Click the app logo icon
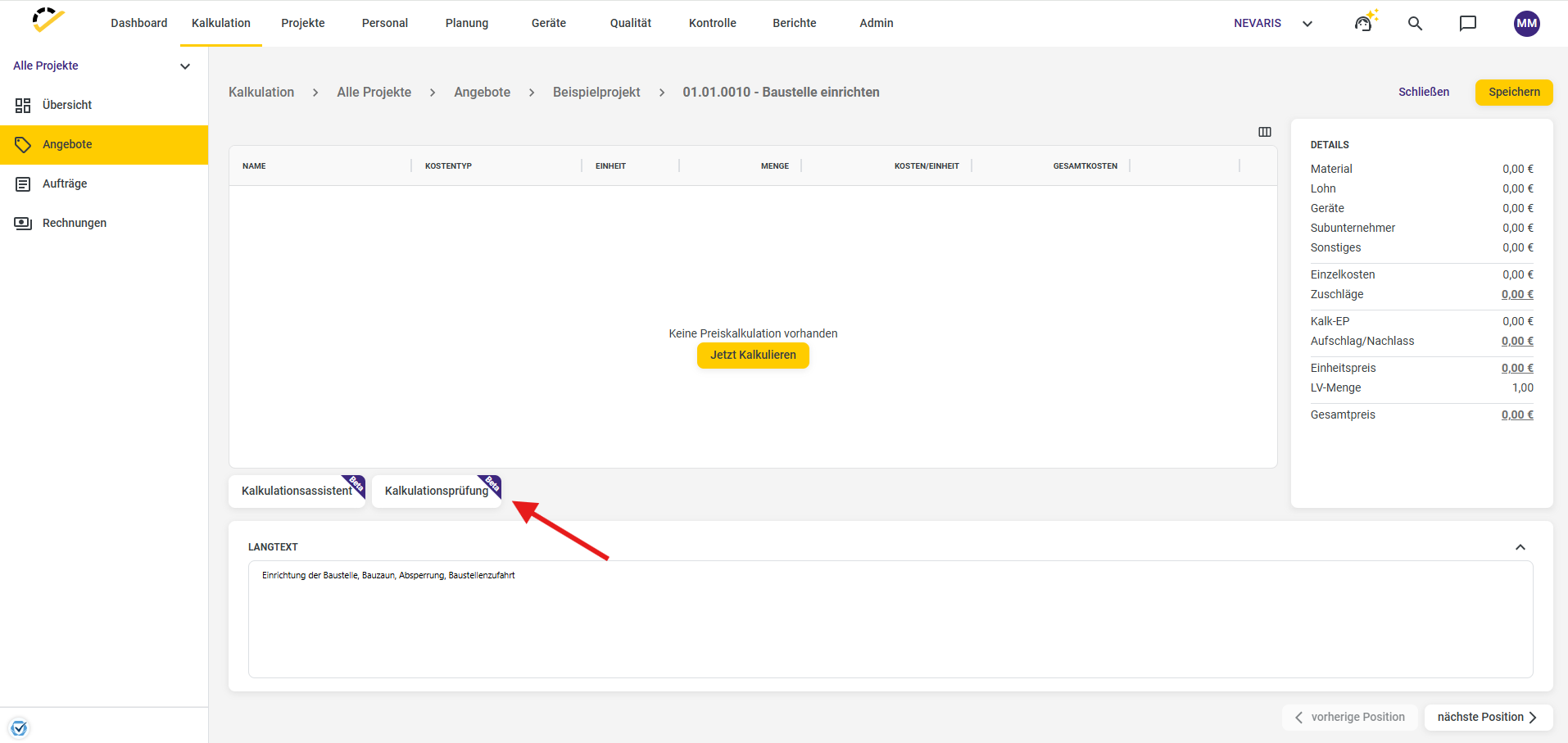The width and height of the screenshot is (1568, 743). (x=48, y=20)
